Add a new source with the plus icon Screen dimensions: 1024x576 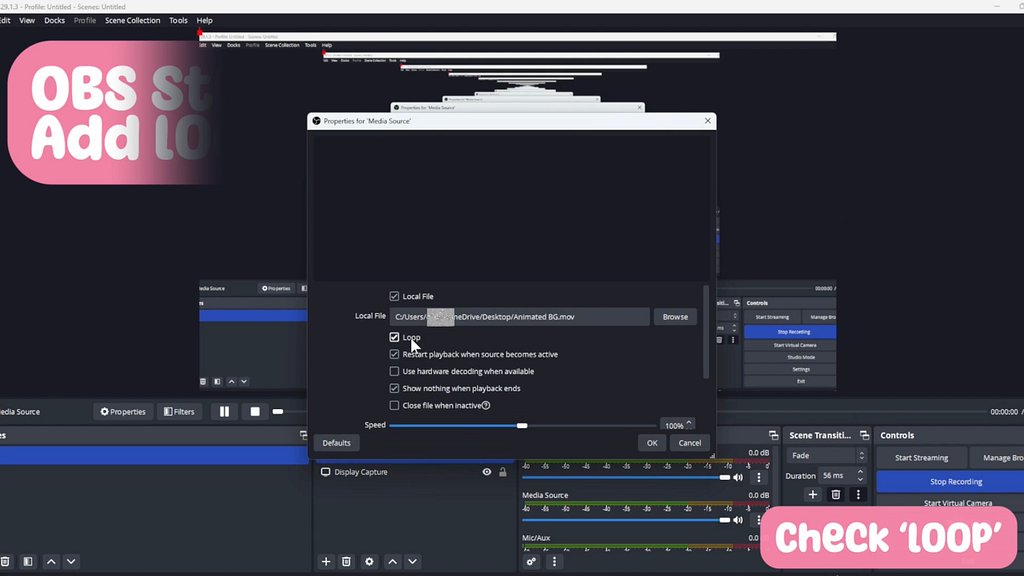(x=325, y=562)
